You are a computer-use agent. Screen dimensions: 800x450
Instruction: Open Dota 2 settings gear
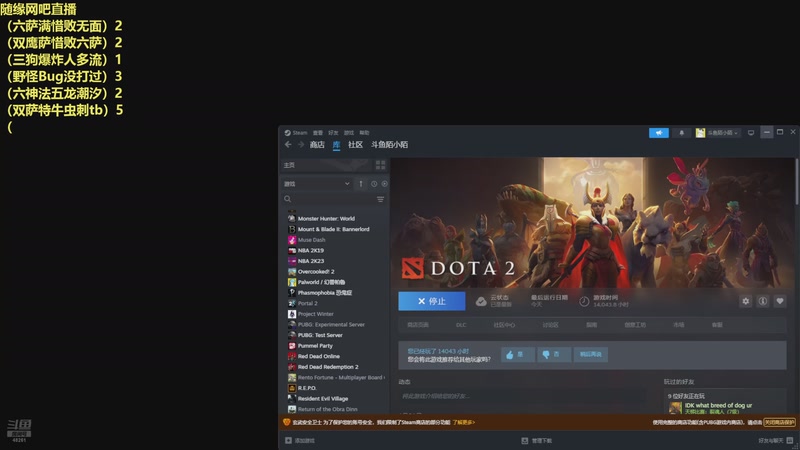746,301
